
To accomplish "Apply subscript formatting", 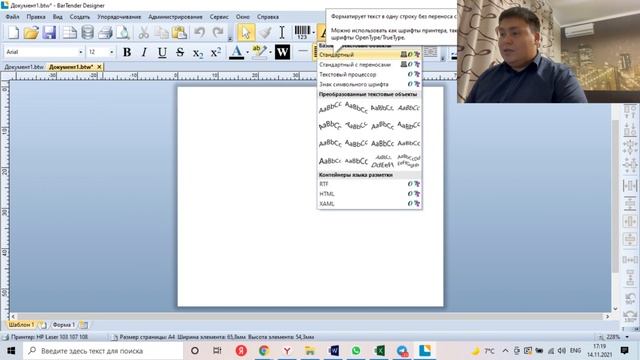I will point(198,52).
